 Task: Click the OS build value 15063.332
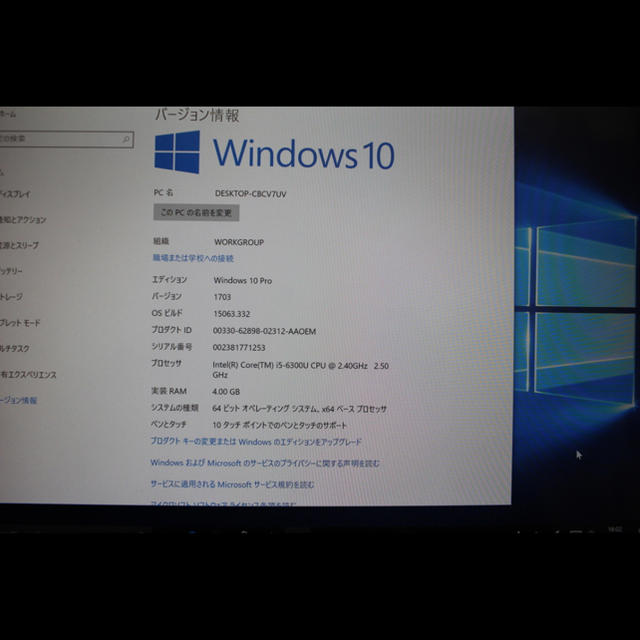[231, 314]
